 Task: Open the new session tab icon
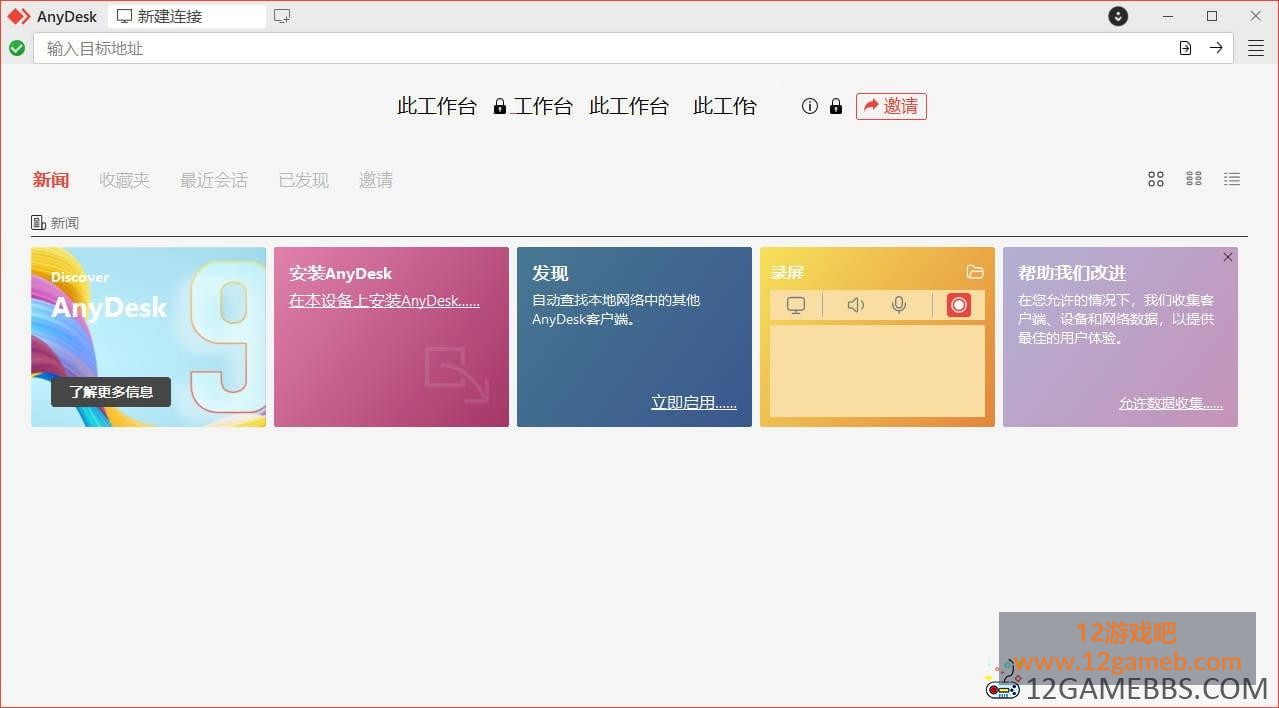tap(282, 16)
